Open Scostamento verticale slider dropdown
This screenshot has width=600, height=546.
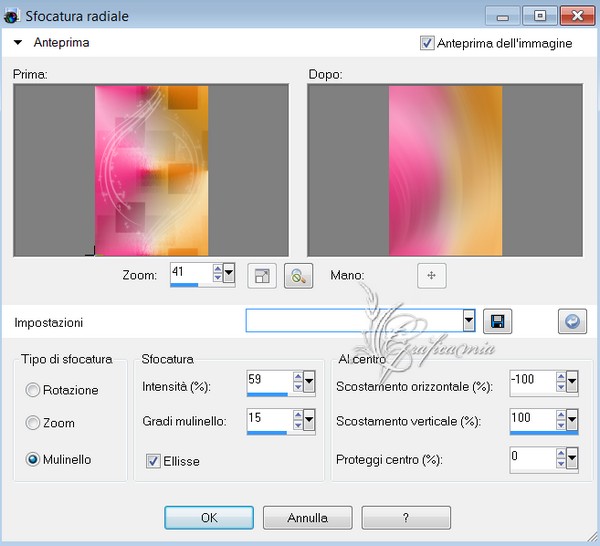[x=572, y=420]
